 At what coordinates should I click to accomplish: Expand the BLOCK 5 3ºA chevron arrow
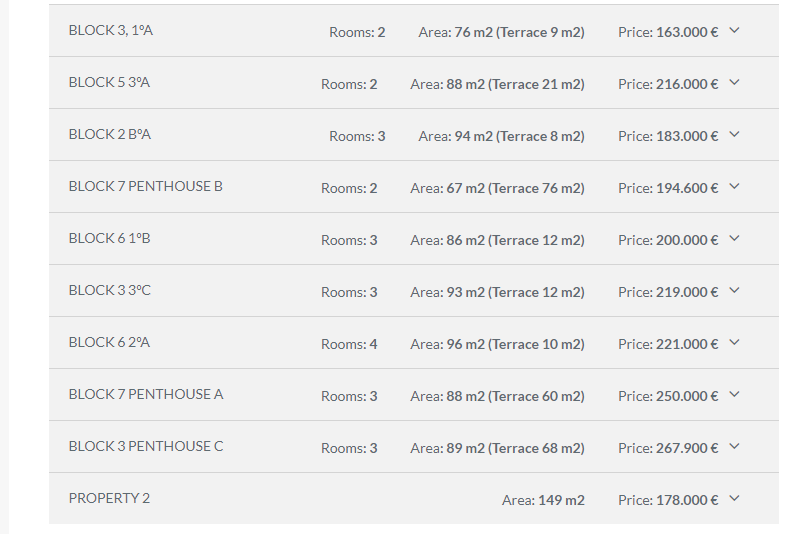point(734,82)
